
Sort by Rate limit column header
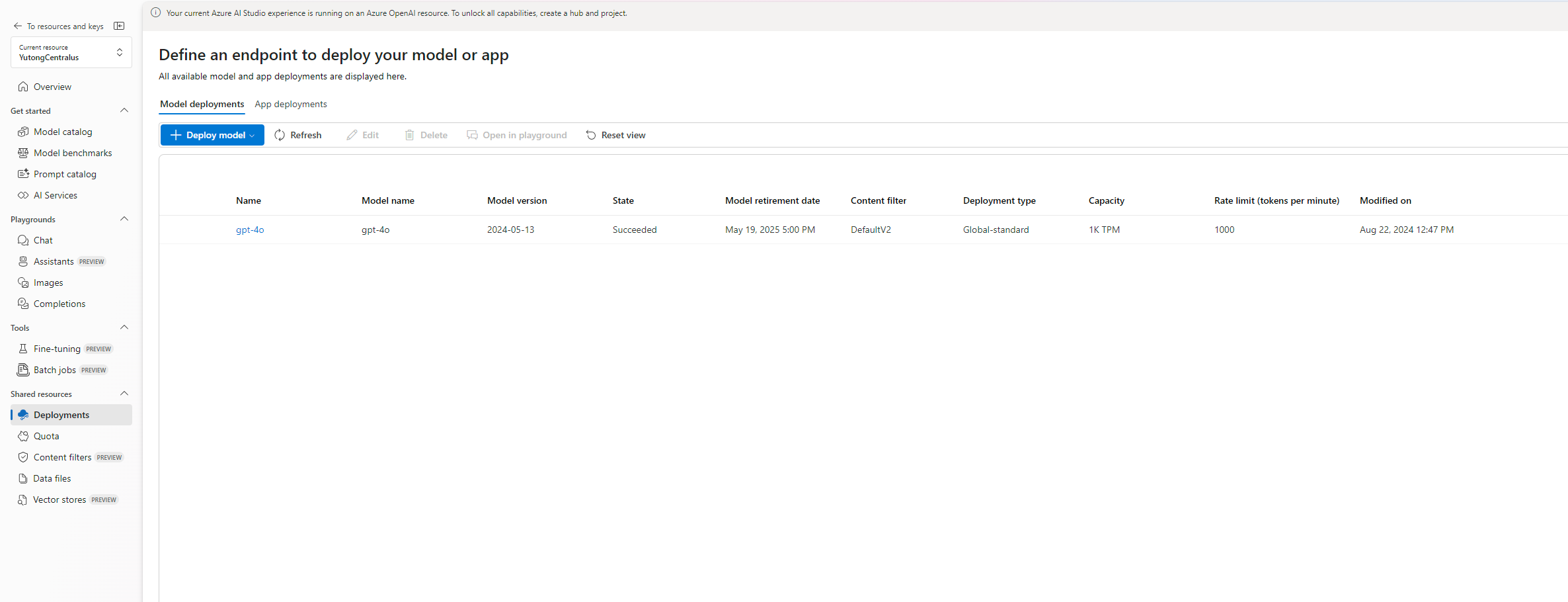coord(1276,200)
